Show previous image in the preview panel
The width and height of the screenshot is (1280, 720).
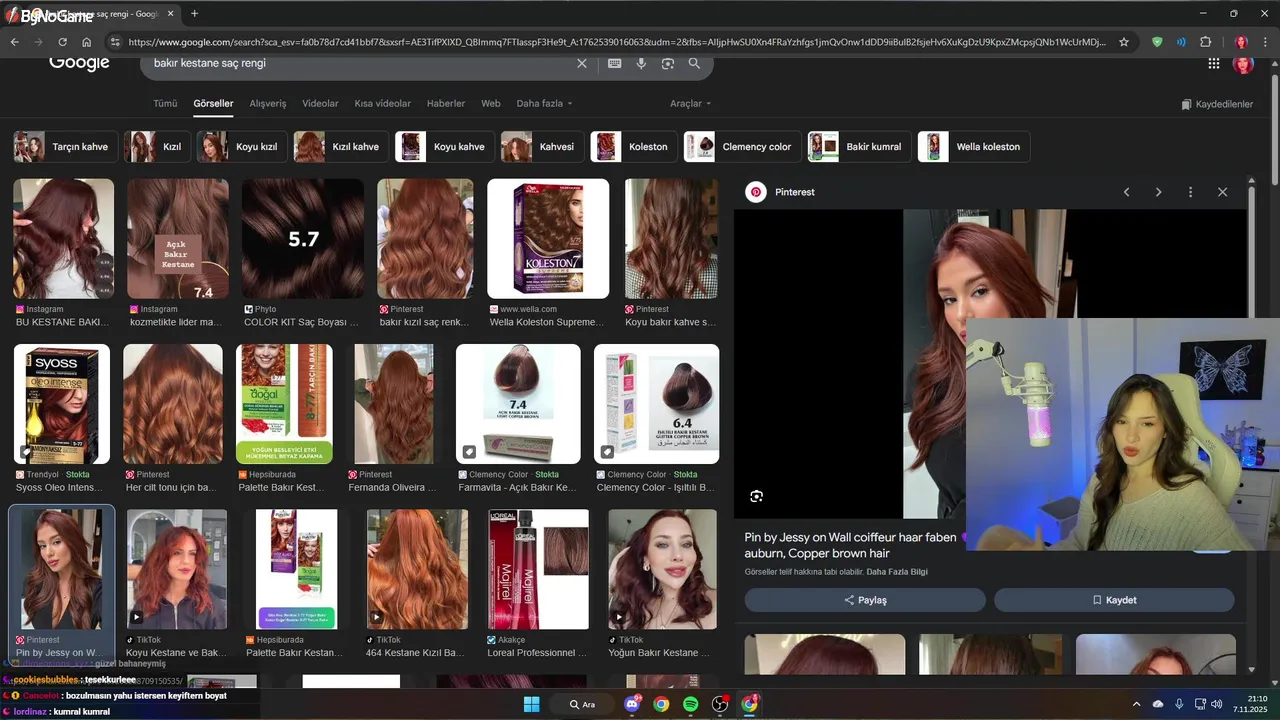[x=1126, y=192]
